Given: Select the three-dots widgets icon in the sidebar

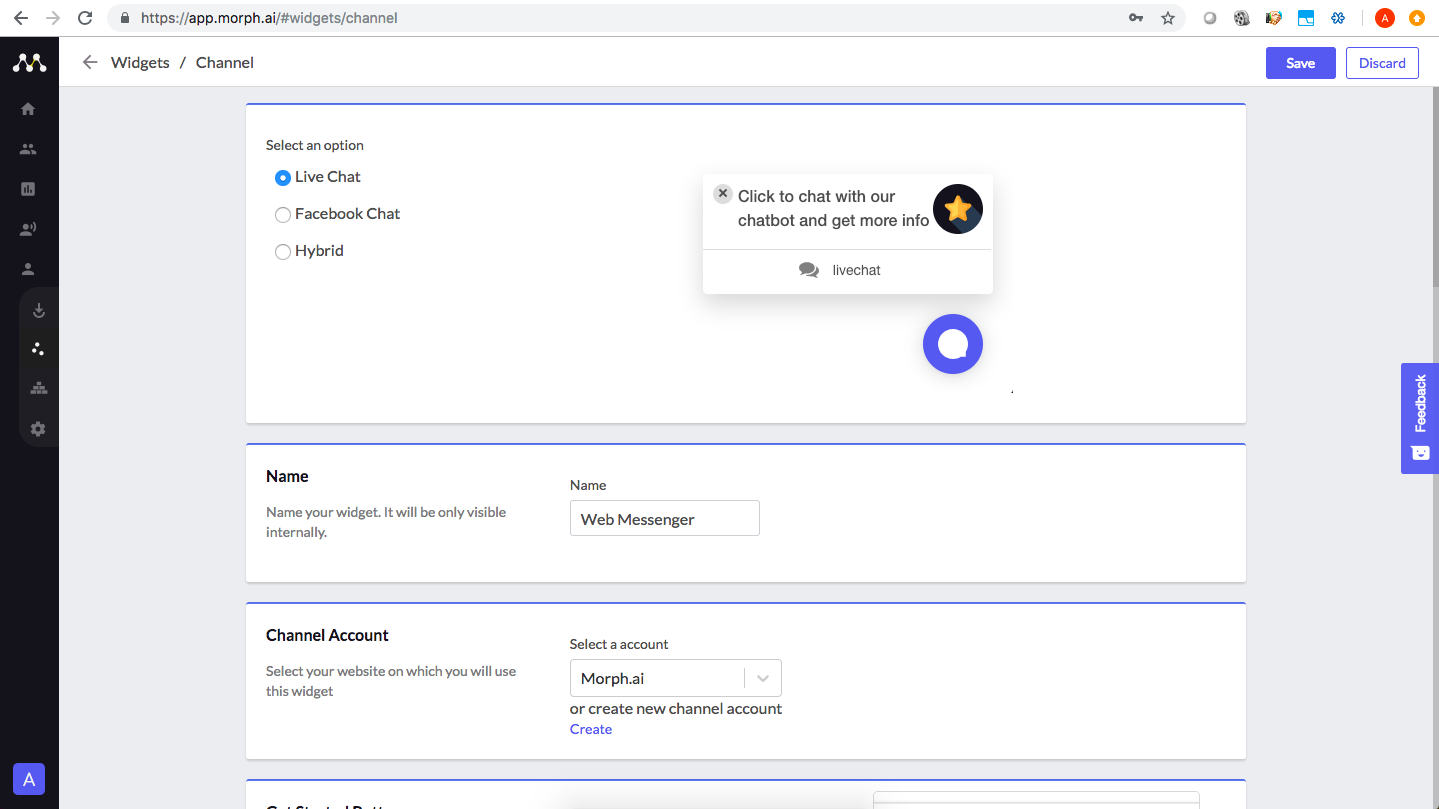Looking at the screenshot, I should pos(38,349).
